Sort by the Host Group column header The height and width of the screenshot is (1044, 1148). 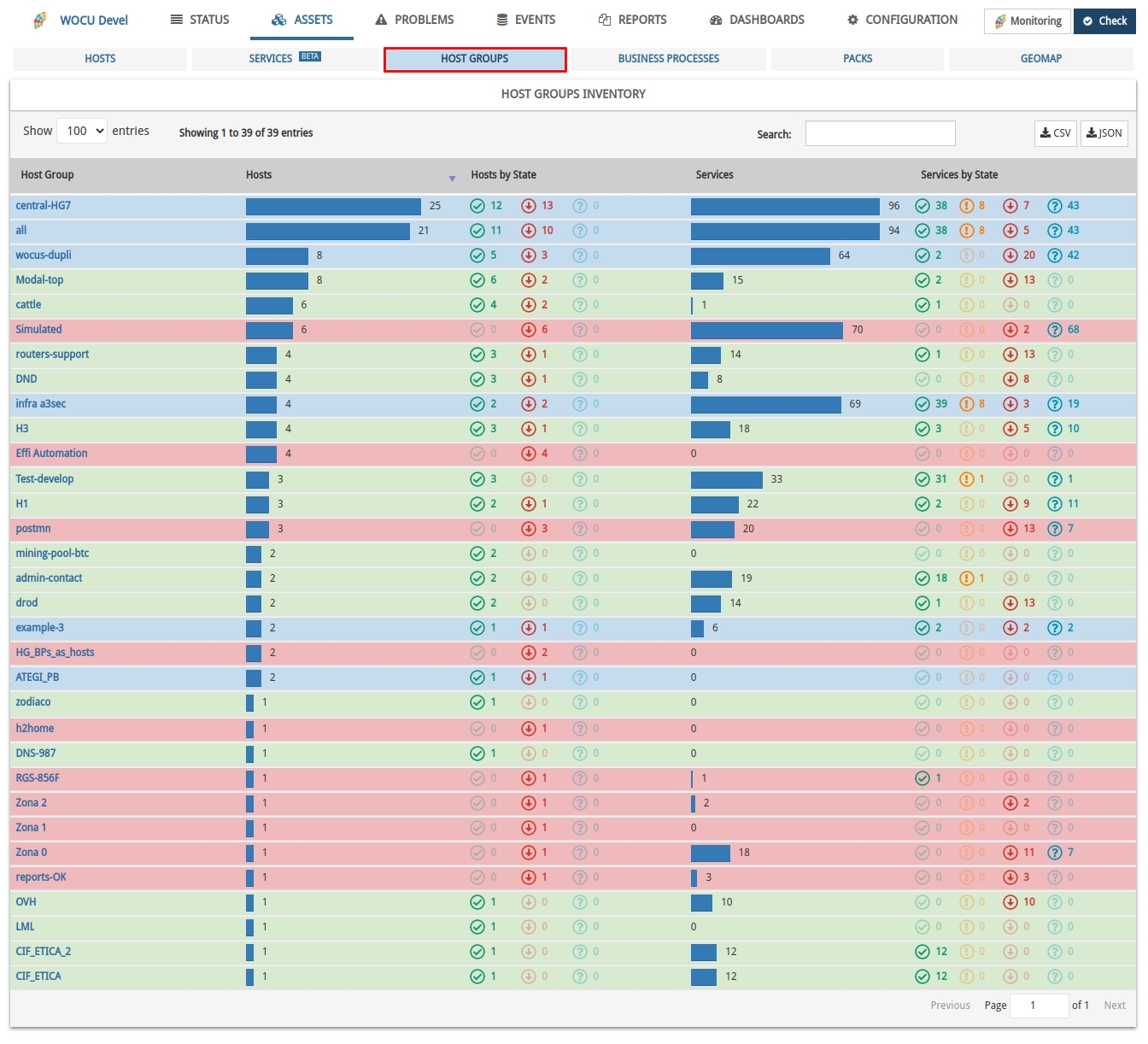tap(47, 175)
